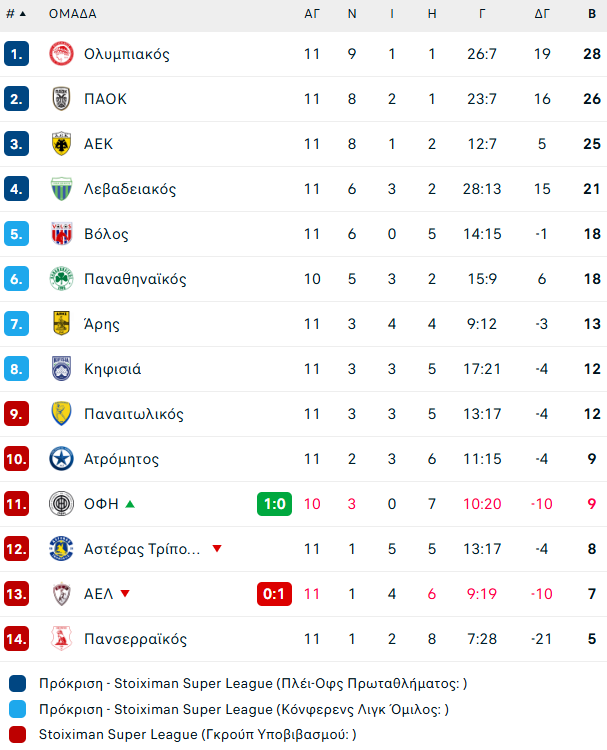
Task: Click the Πανσερραϊκός team crest icon
Action: pyautogui.click(x=61, y=639)
